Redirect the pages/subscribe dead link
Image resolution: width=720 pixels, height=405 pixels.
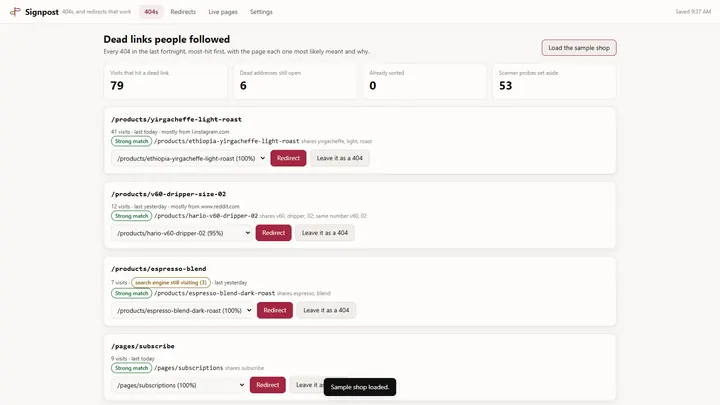(x=267, y=385)
